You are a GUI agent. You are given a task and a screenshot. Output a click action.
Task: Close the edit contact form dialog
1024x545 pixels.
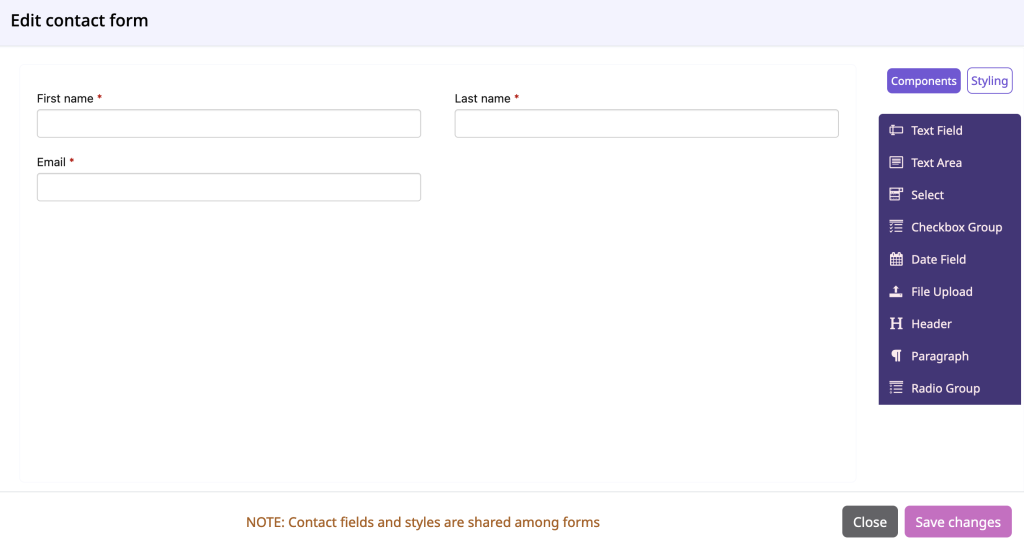pyautogui.click(x=869, y=522)
